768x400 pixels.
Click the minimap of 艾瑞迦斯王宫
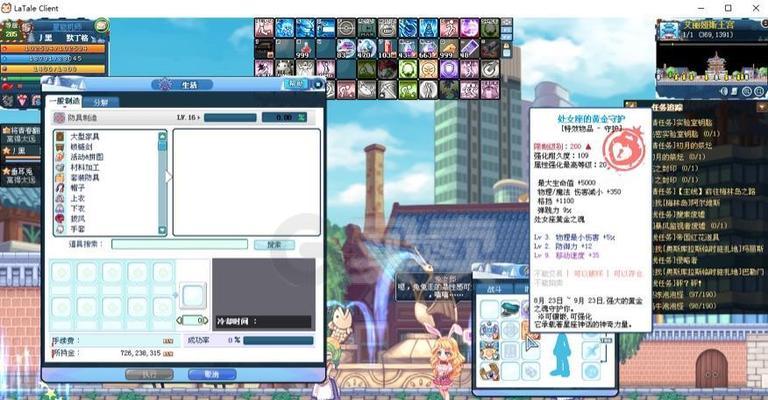click(711, 64)
